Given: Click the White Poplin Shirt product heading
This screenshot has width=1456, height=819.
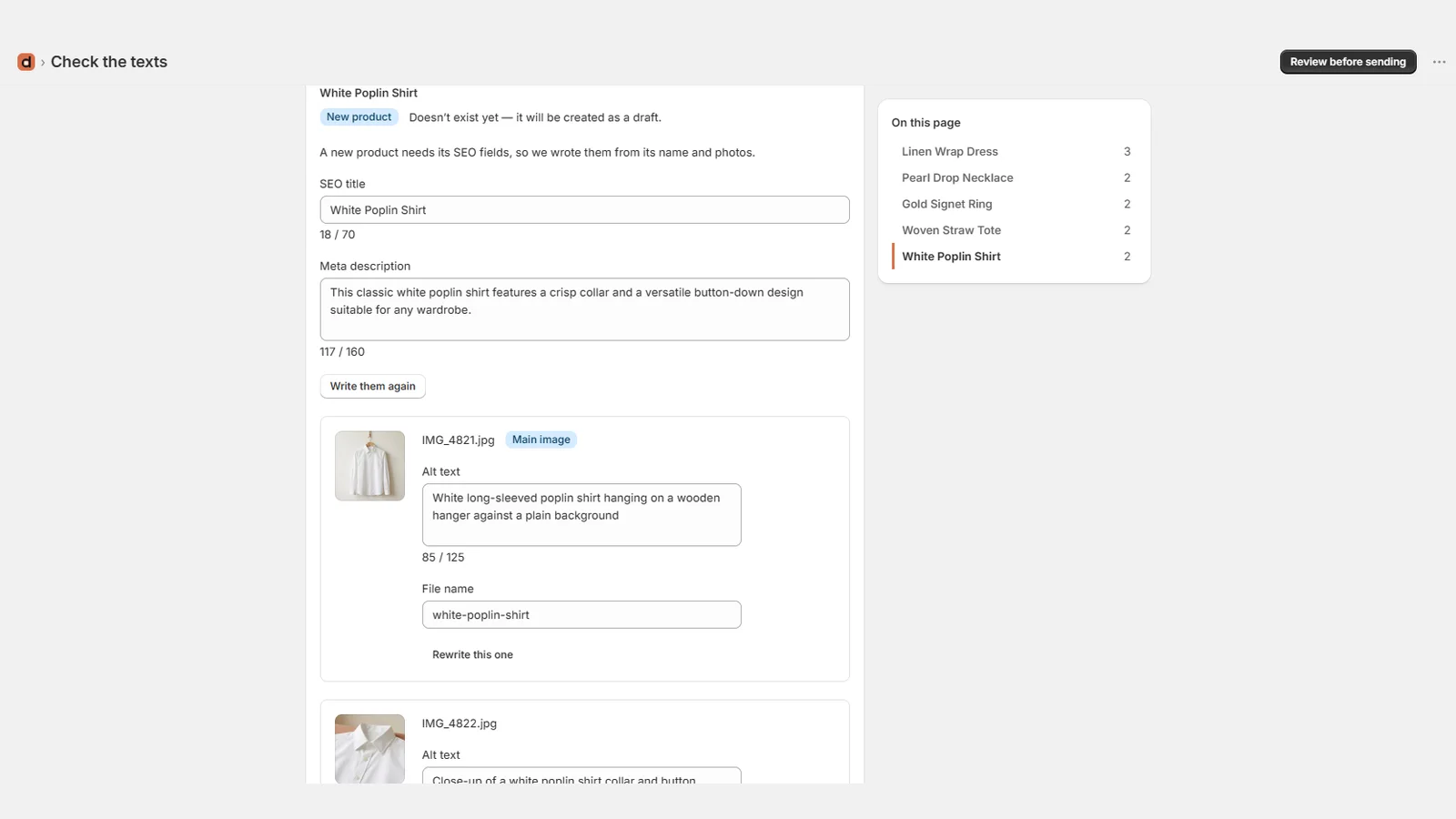Looking at the screenshot, I should click(369, 93).
